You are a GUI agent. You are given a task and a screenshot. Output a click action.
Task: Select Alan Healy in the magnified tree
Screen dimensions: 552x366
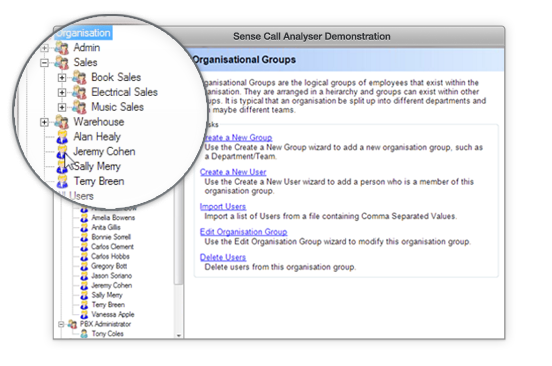click(97, 137)
